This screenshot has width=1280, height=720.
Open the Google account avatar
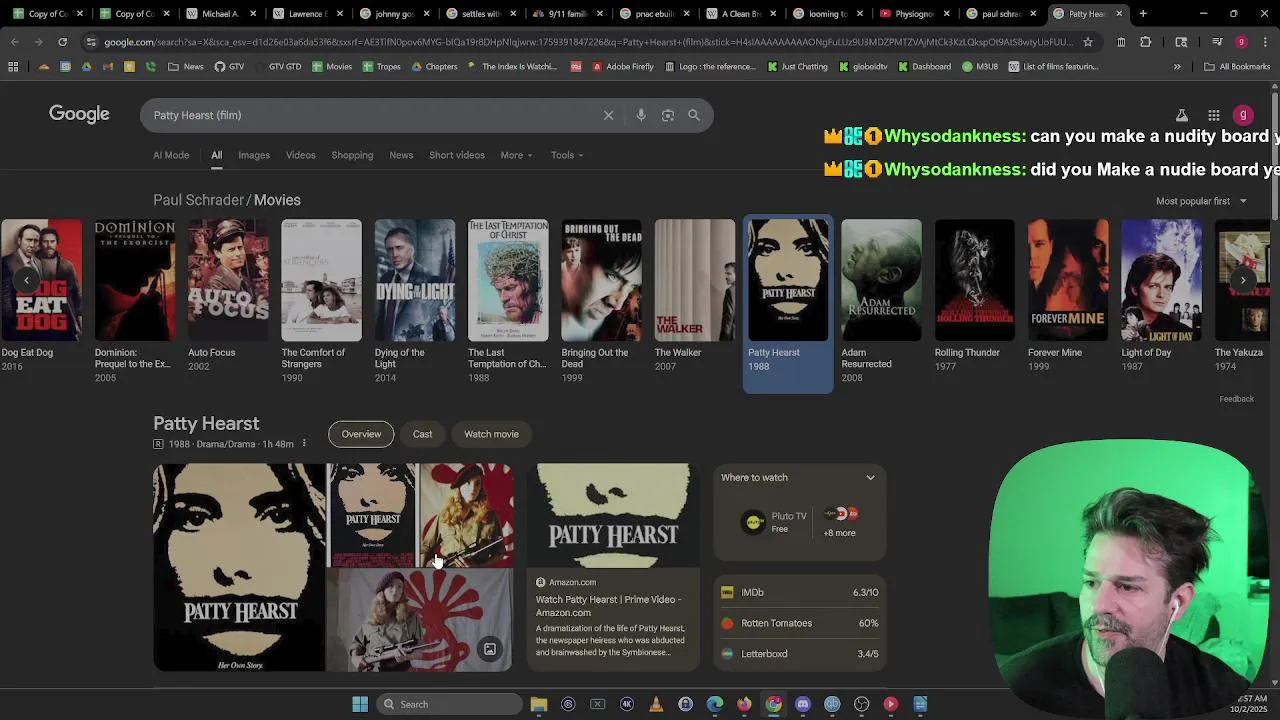tap(1243, 115)
